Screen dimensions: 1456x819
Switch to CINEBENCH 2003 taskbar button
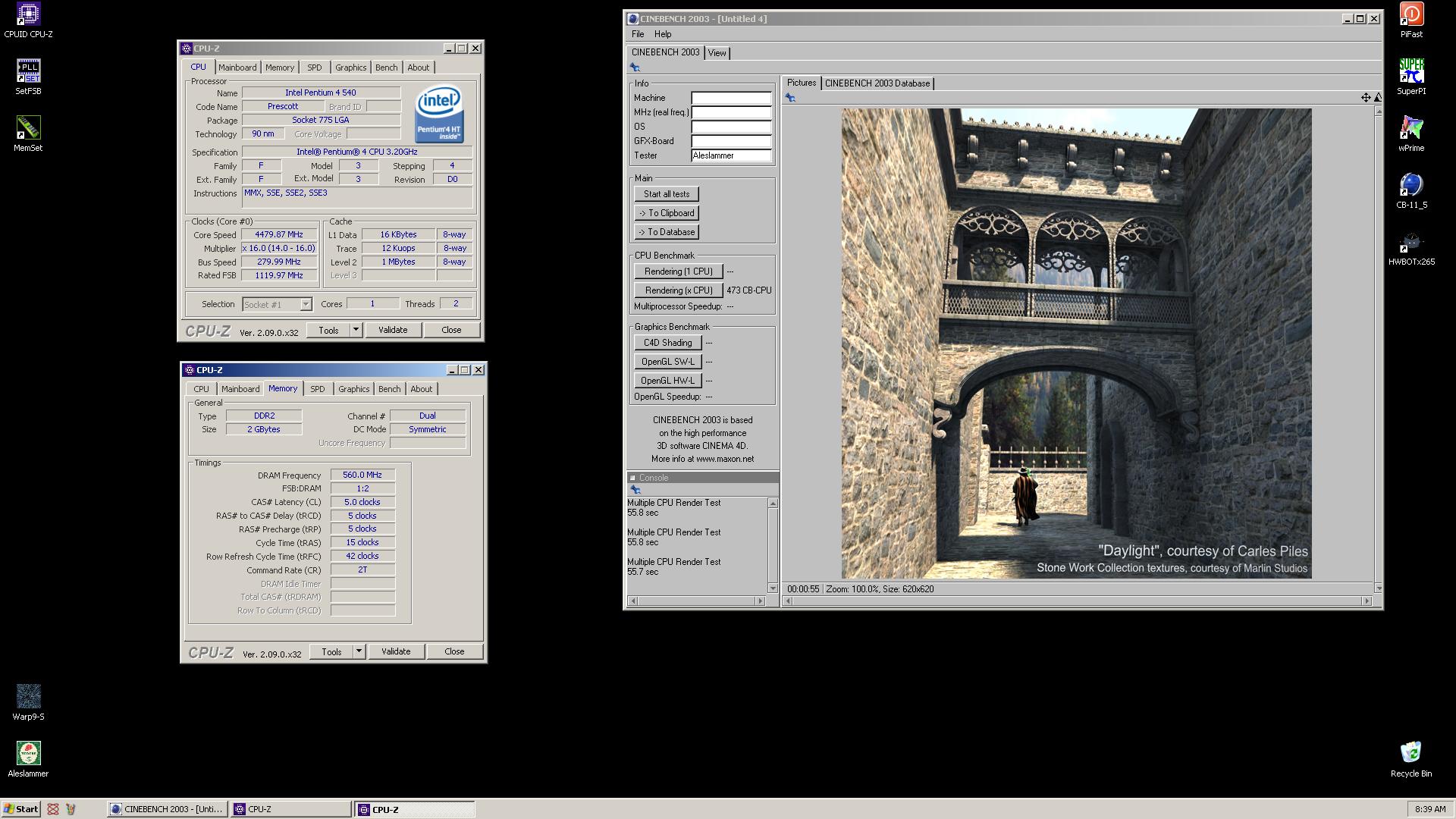[168, 809]
